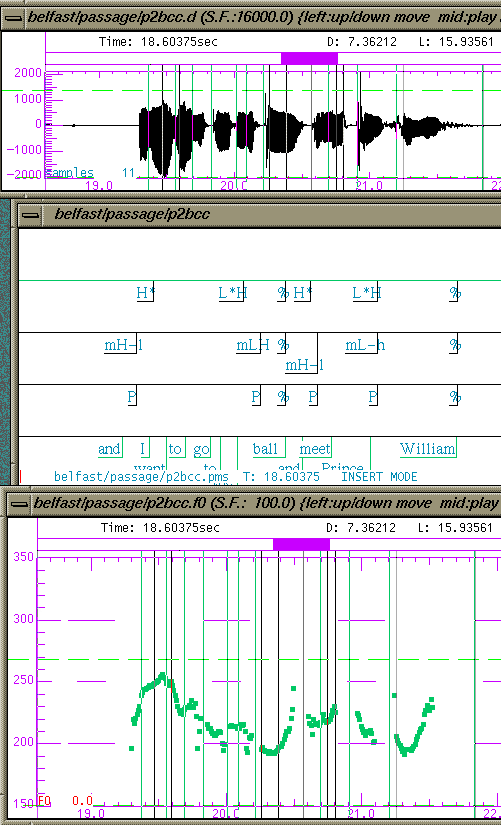Viewport: 501px width, 825px height.
Task: Select the mLH label in second tier
Action: (x=253, y=345)
